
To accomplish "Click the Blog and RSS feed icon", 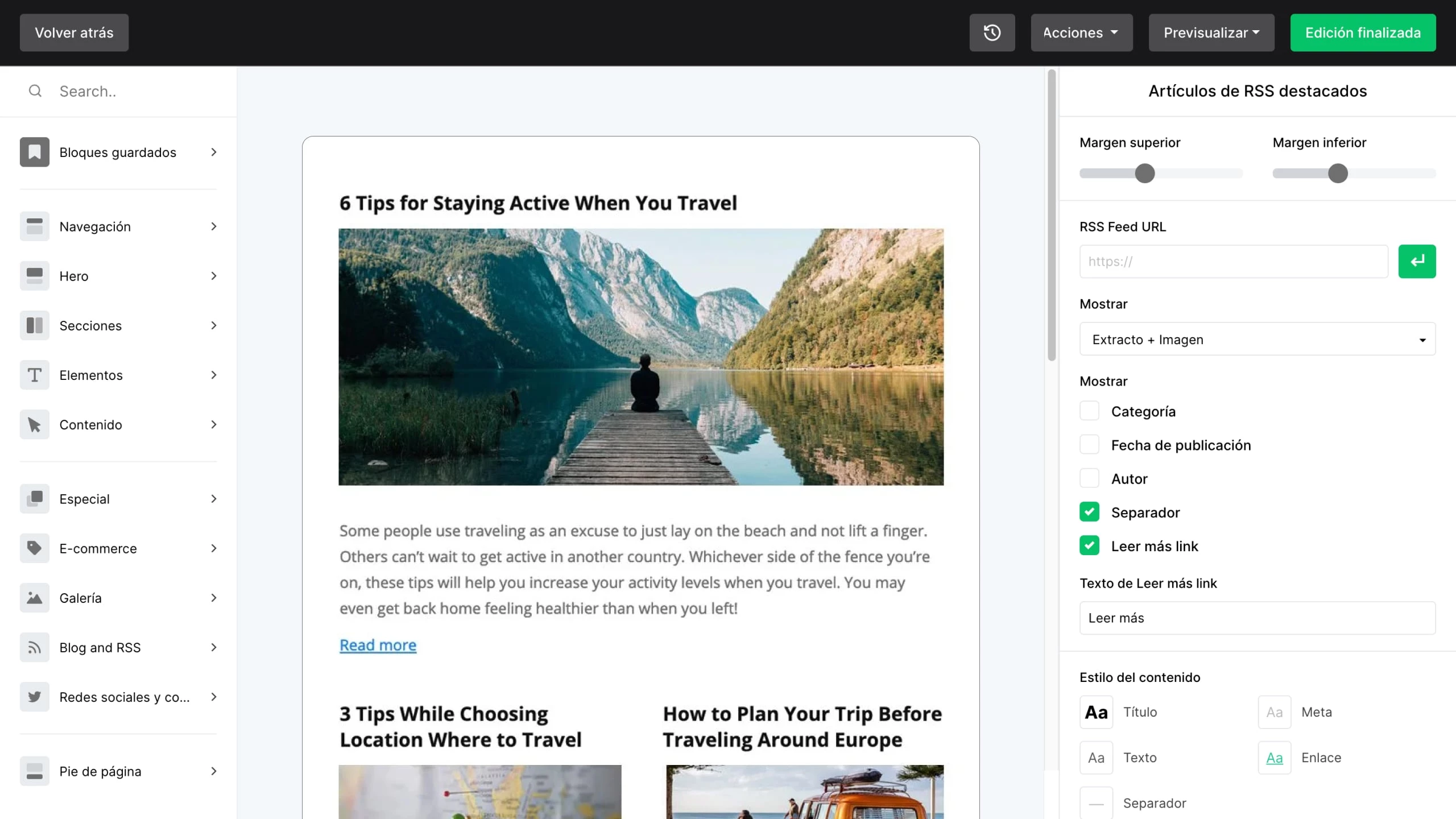I will (34, 647).
